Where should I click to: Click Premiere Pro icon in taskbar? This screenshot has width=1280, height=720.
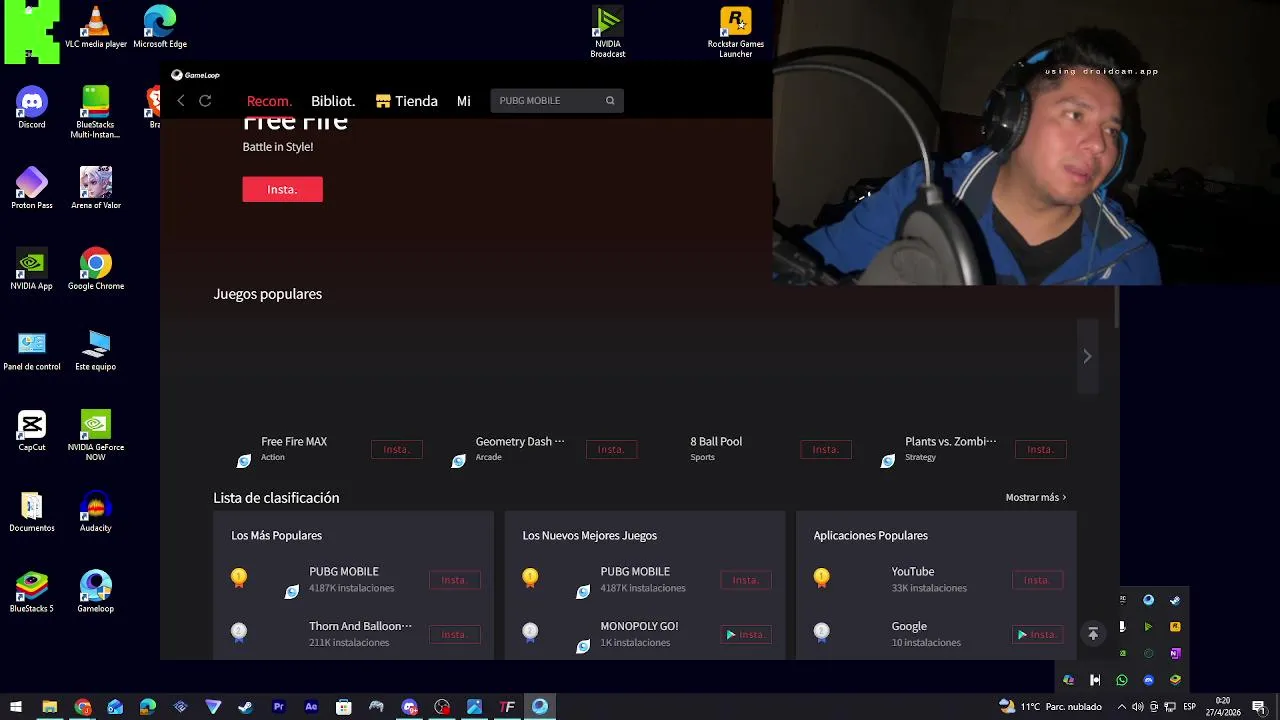(279, 707)
